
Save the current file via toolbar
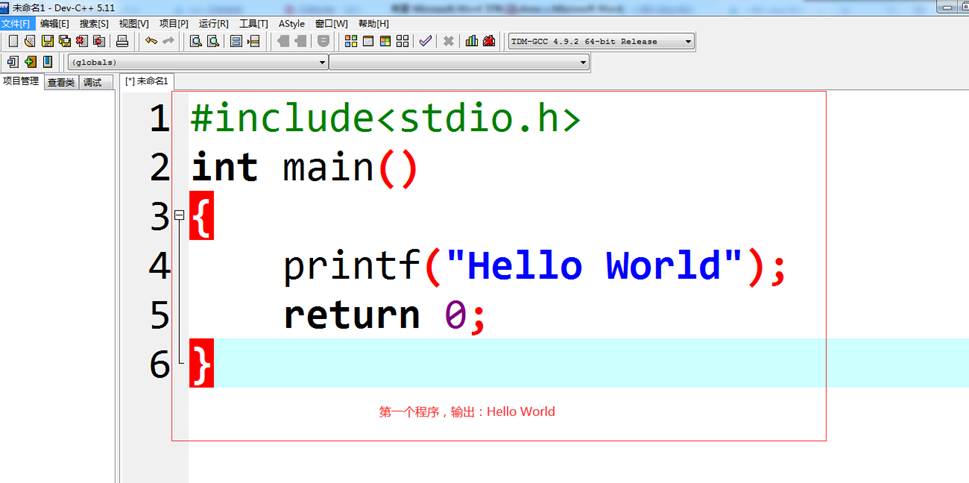pyautogui.click(x=47, y=41)
